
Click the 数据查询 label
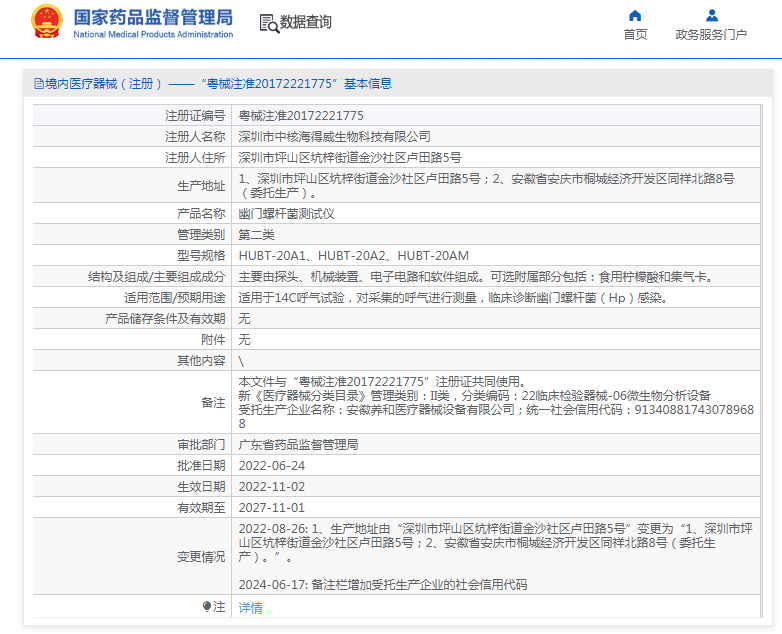[306, 22]
